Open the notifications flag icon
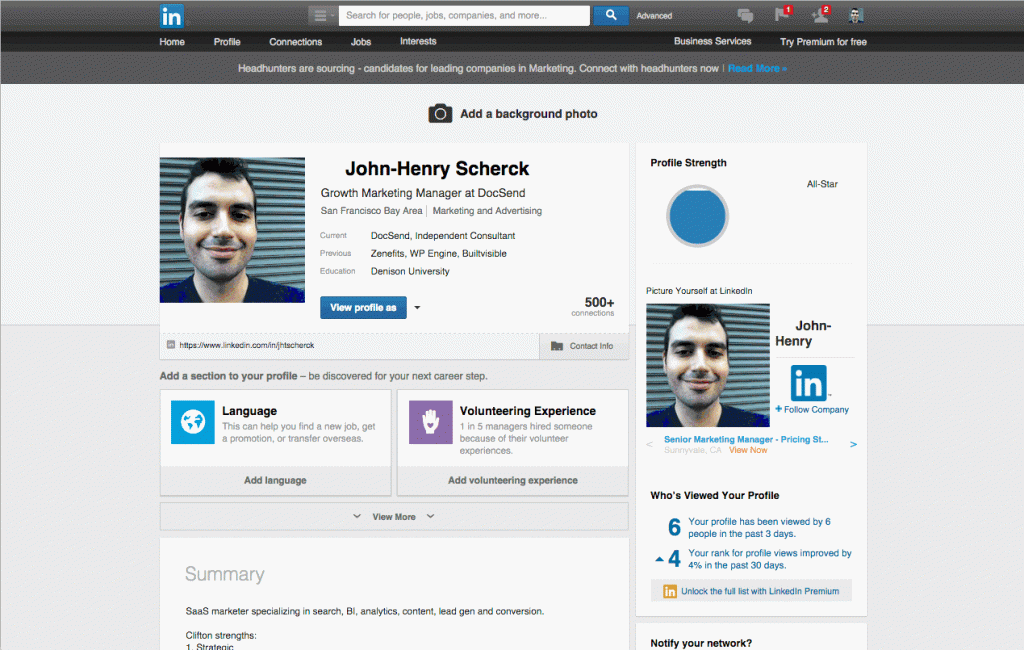Viewport: 1024px width, 650px height. pos(782,14)
